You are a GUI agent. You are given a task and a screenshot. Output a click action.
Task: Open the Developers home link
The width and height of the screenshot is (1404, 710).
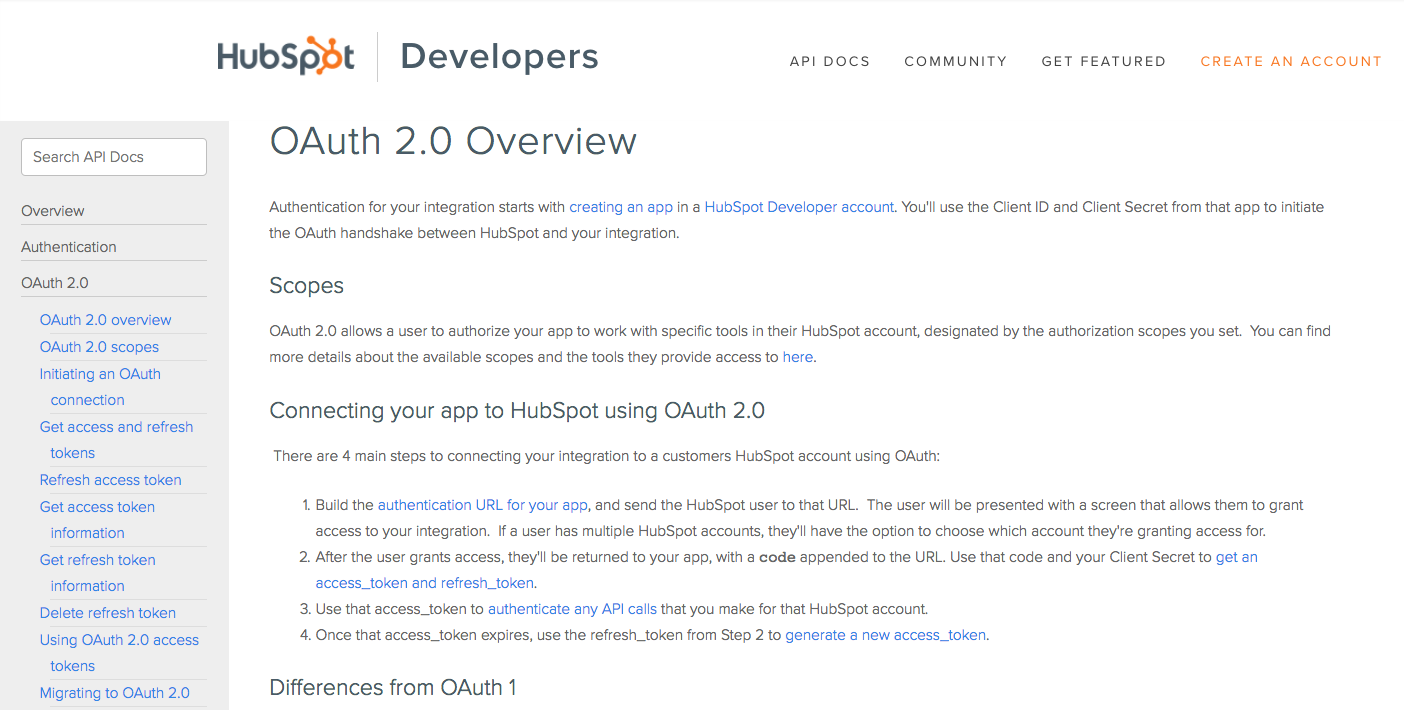(x=499, y=57)
